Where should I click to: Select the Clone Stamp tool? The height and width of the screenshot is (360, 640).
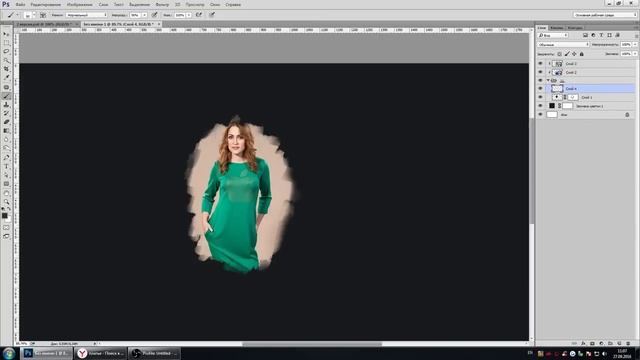(x=6, y=105)
